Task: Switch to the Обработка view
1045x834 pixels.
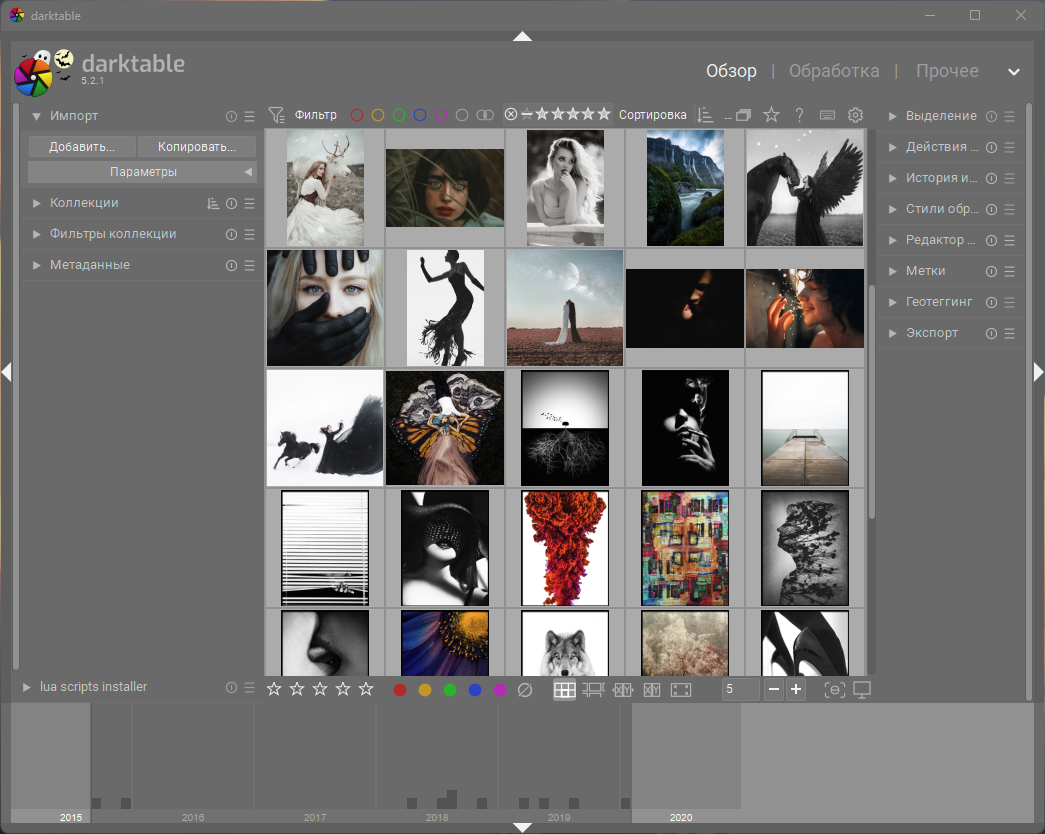Action: pyautogui.click(x=834, y=71)
